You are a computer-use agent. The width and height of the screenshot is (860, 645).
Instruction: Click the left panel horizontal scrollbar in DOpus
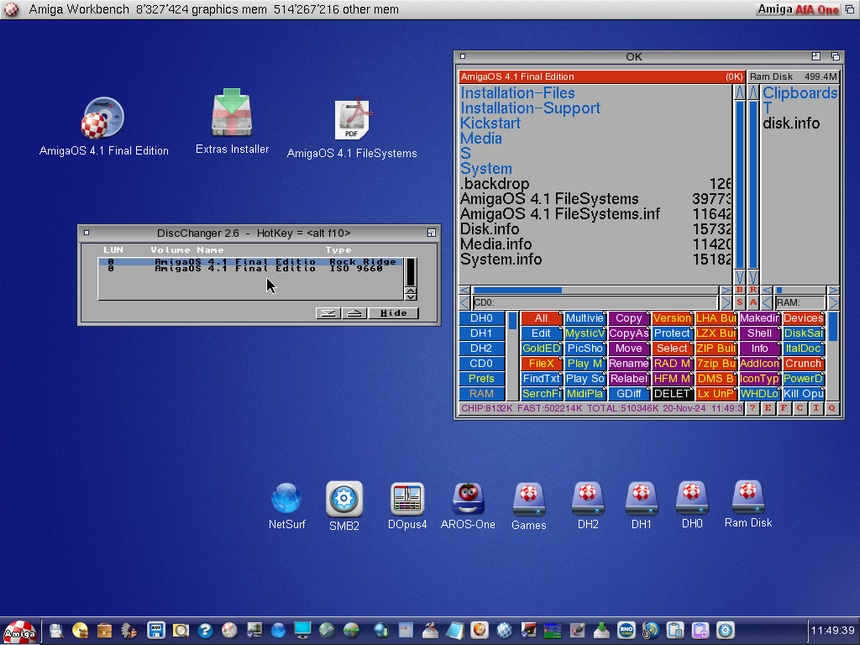[x=595, y=290]
